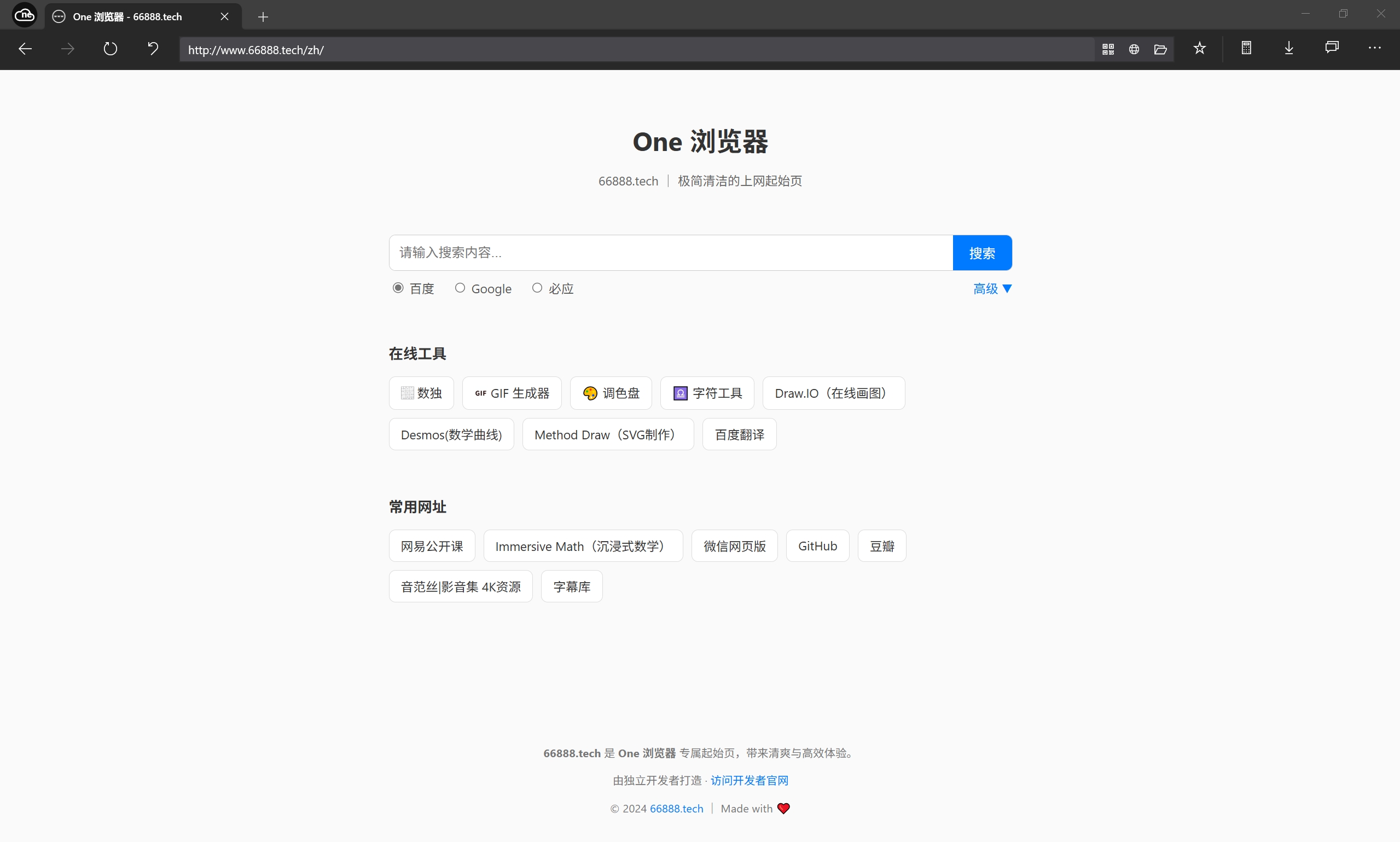Open 网易公开课 link

tap(432, 546)
